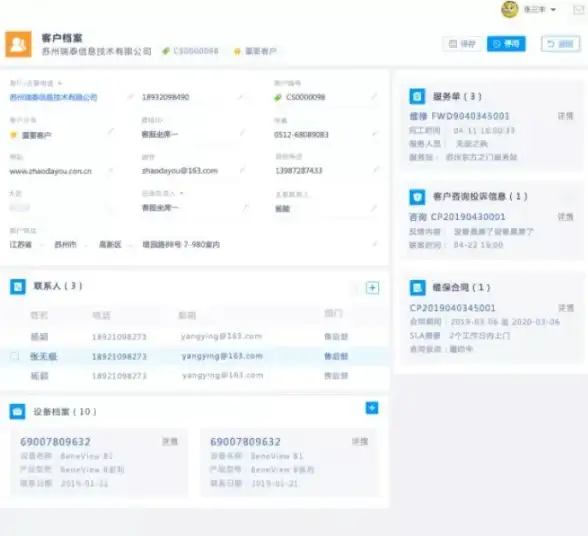
Task: Edit website www.zhaodayou.con.cn pencil icon
Action: 111,170
